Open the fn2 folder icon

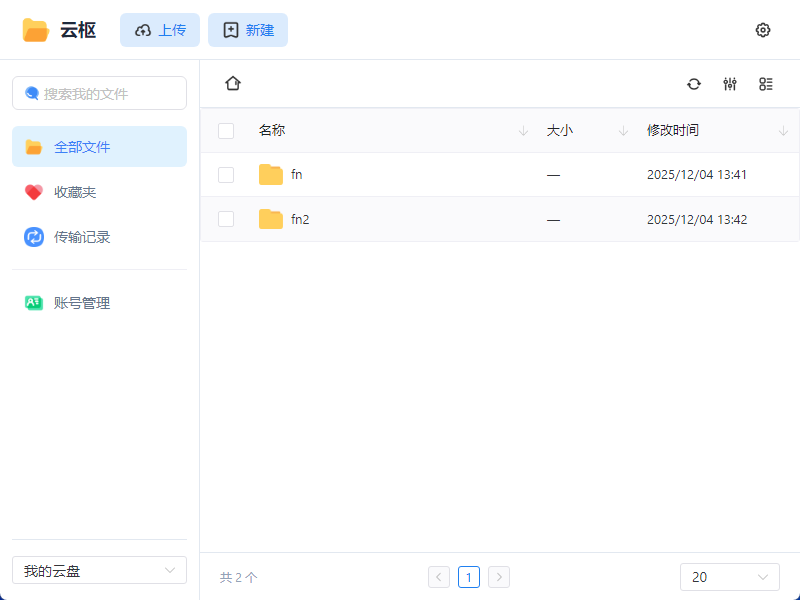point(271,220)
